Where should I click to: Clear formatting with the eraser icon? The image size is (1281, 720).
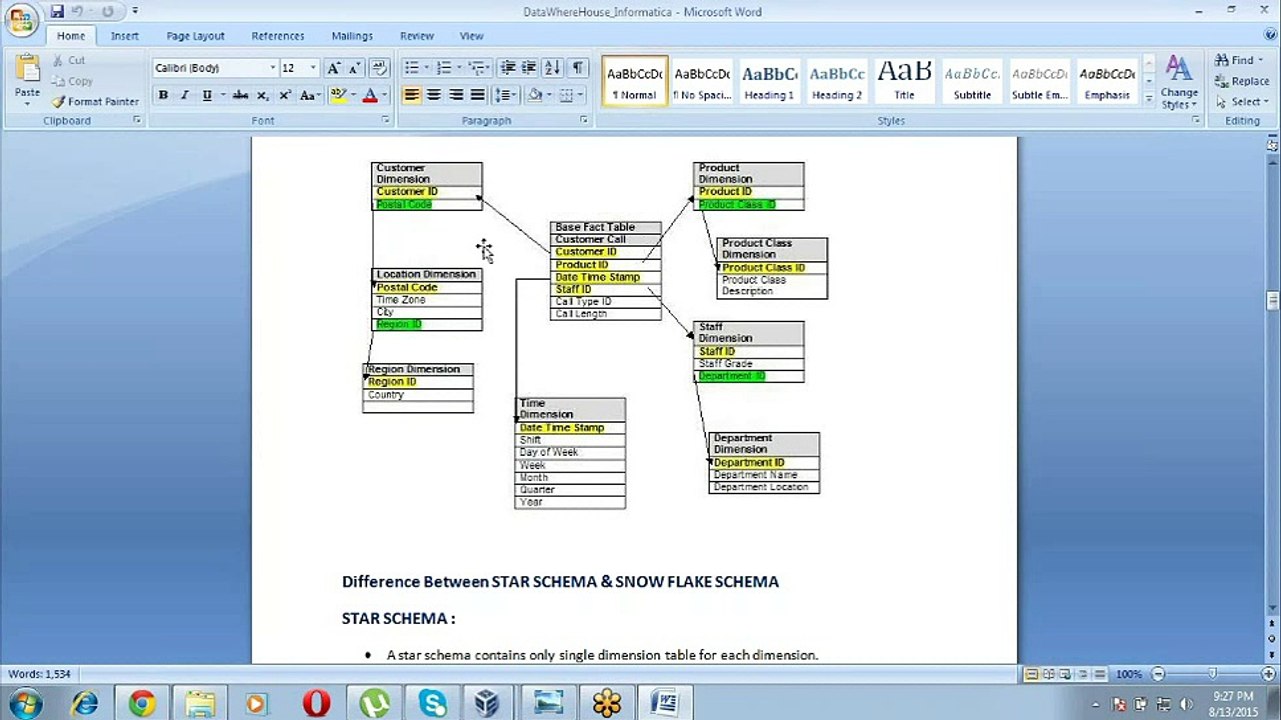point(379,68)
